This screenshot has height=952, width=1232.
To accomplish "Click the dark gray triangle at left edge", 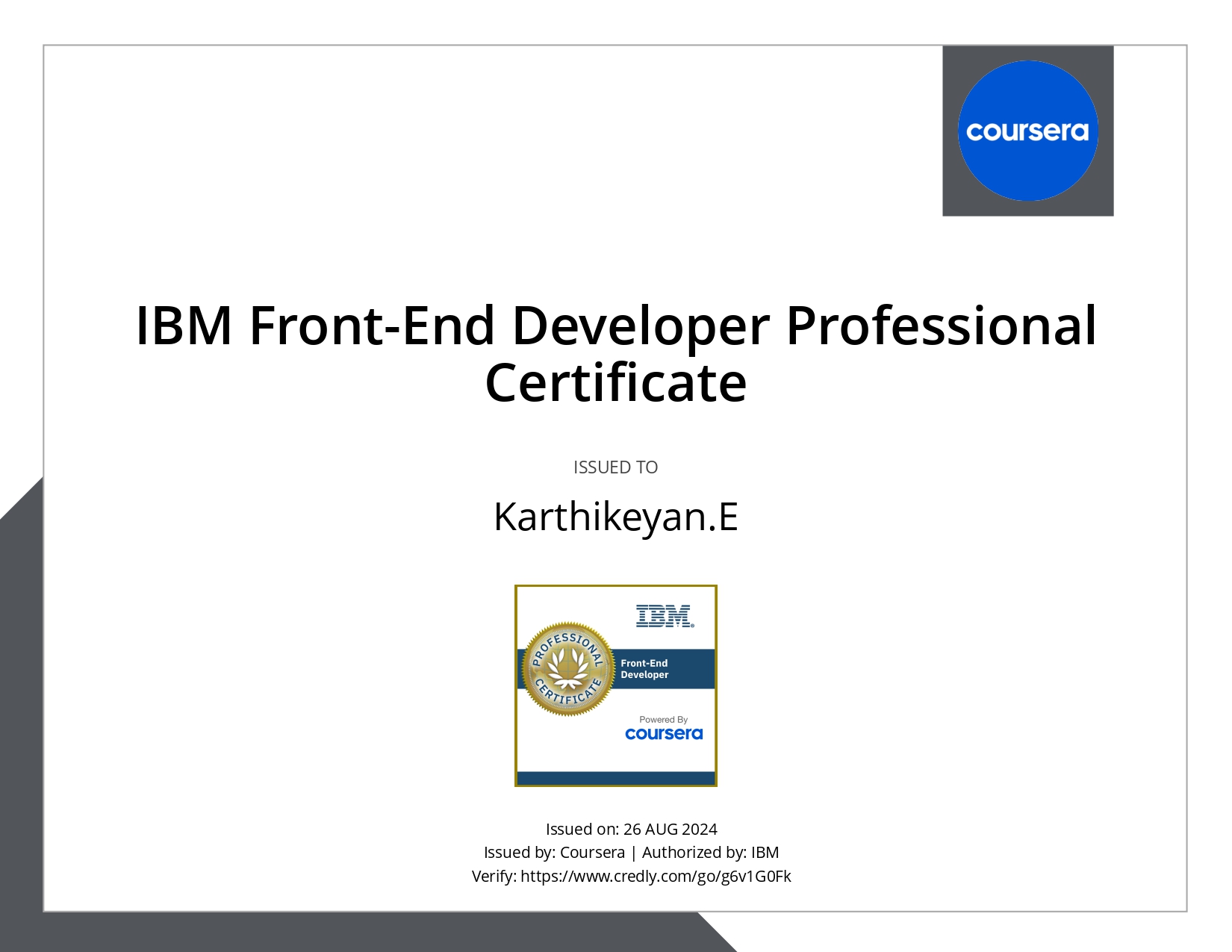I will [x=21, y=672].
